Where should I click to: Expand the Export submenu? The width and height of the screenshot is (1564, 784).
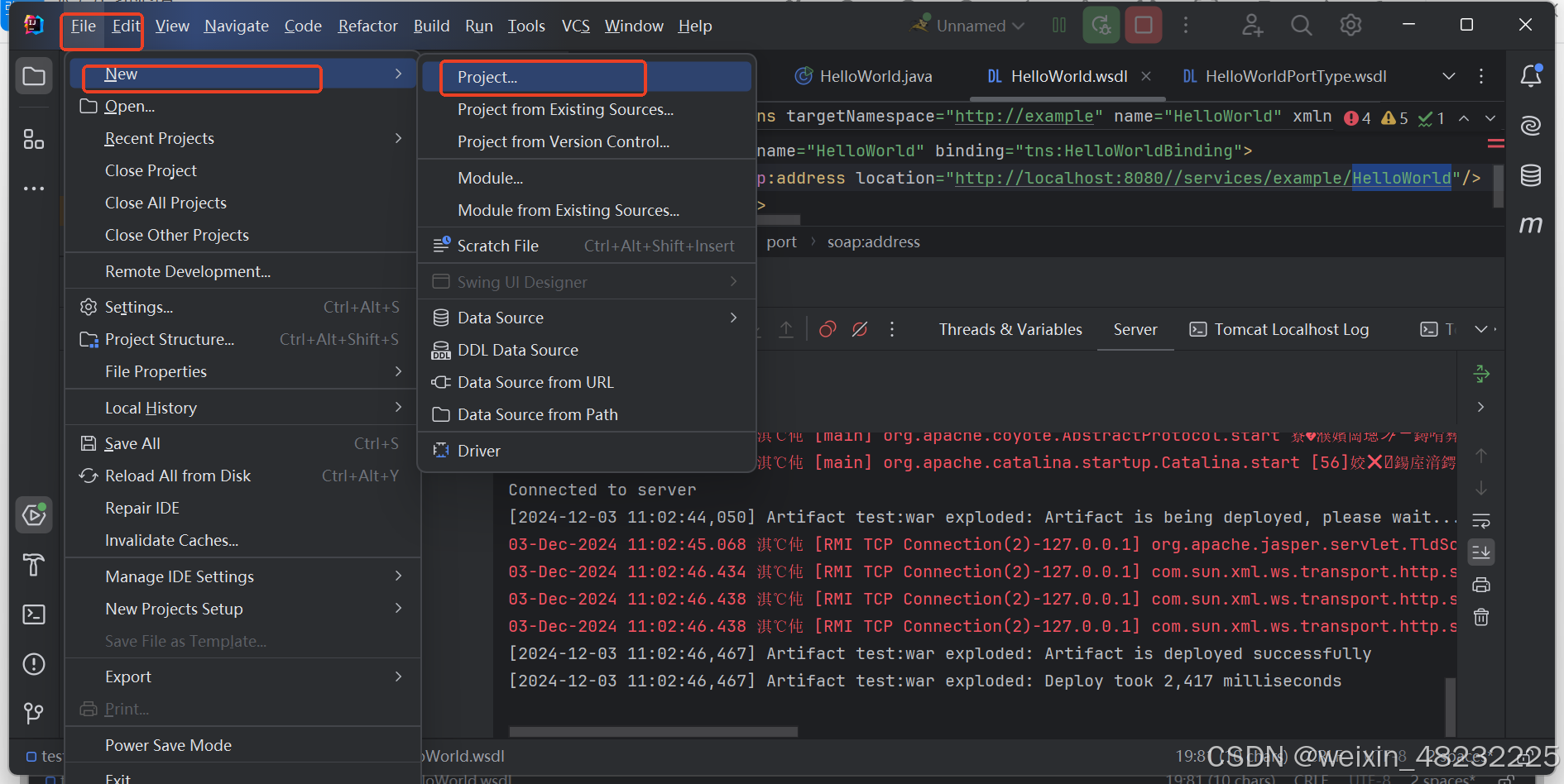point(242,676)
